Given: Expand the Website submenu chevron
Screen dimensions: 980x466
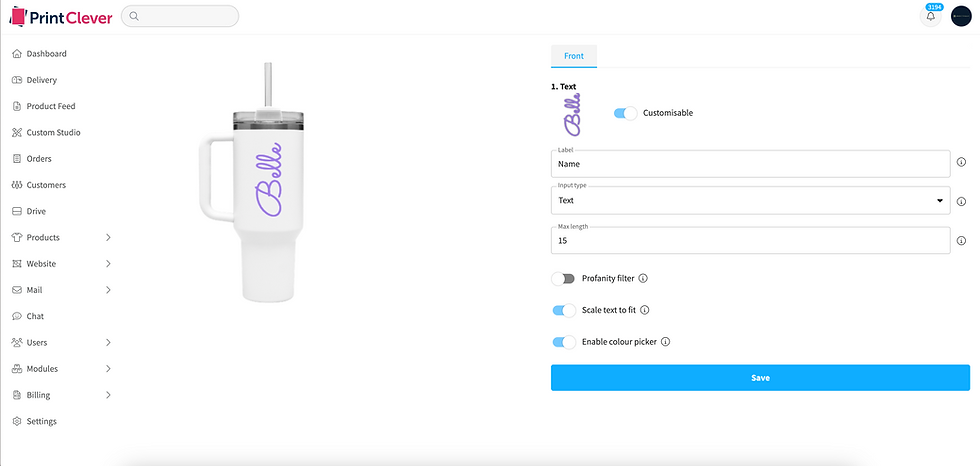Looking at the screenshot, I should click(x=108, y=264).
